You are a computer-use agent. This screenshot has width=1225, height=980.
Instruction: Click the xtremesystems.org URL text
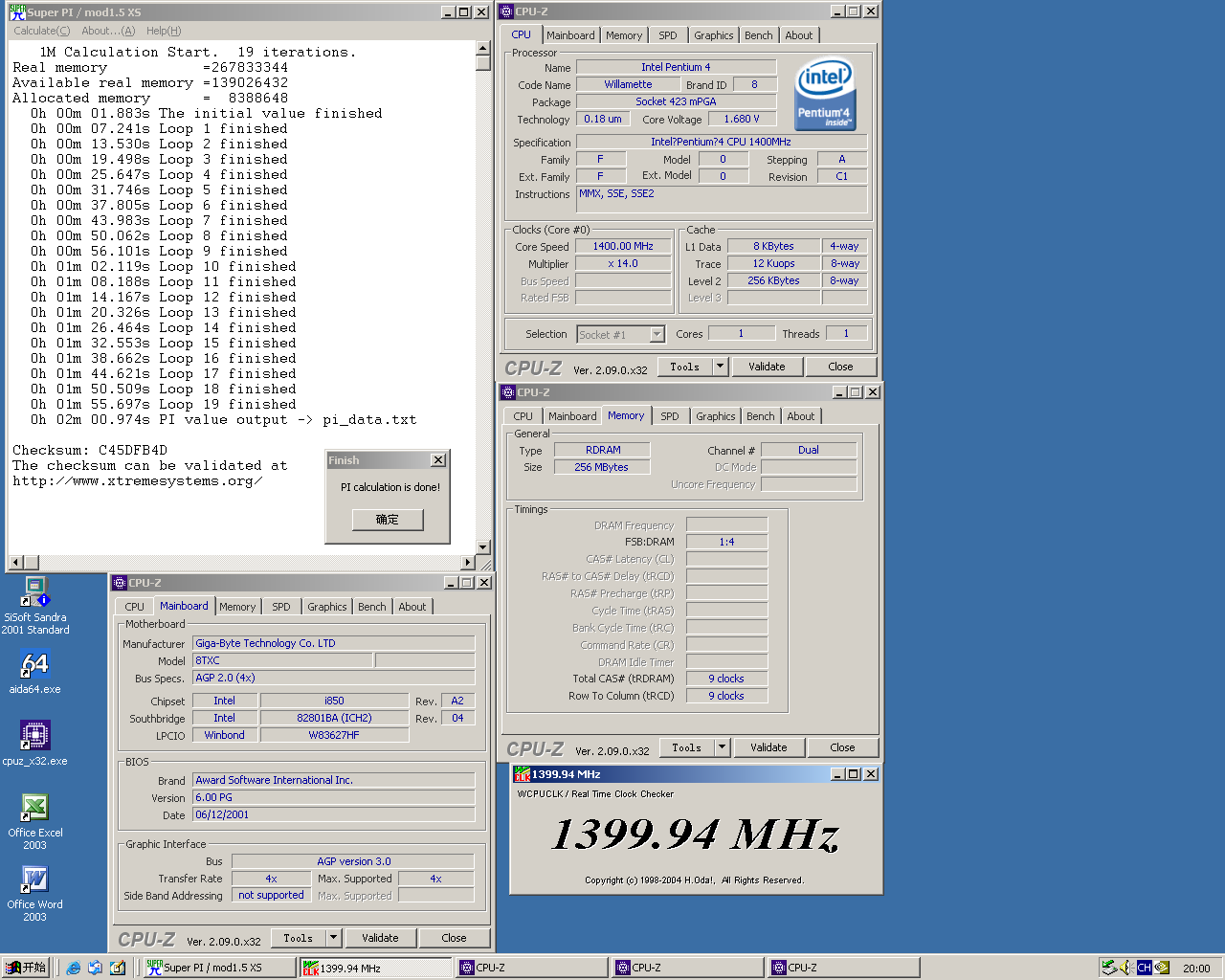137,480
